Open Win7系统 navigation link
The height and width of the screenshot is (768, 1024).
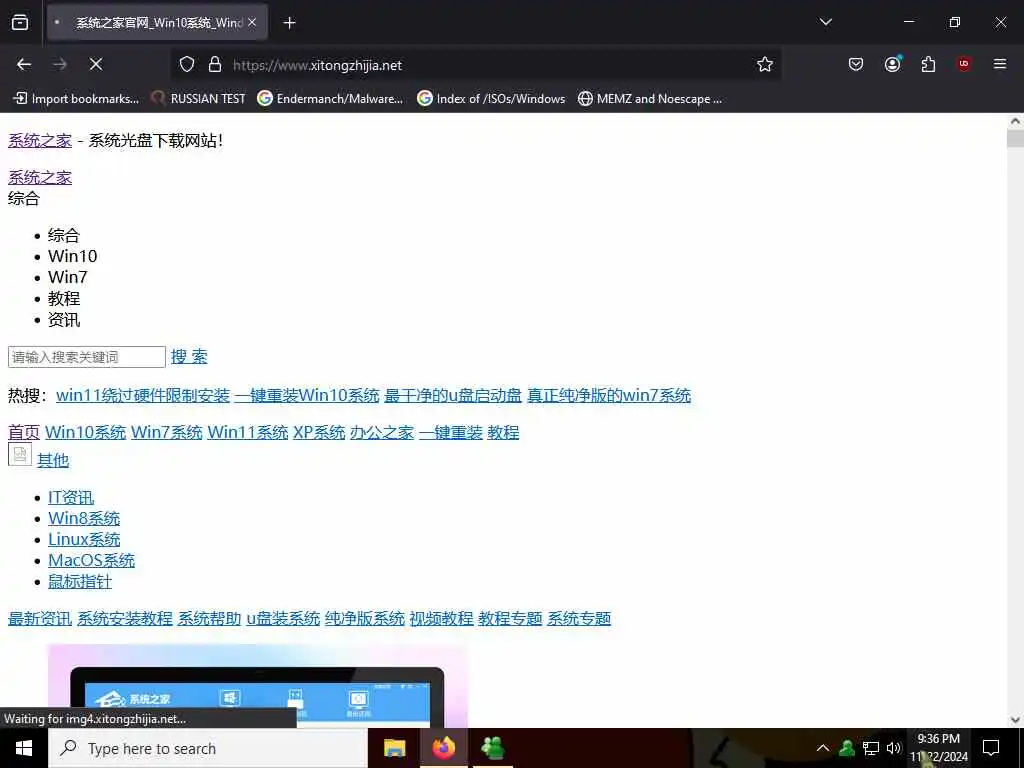pos(167,432)
